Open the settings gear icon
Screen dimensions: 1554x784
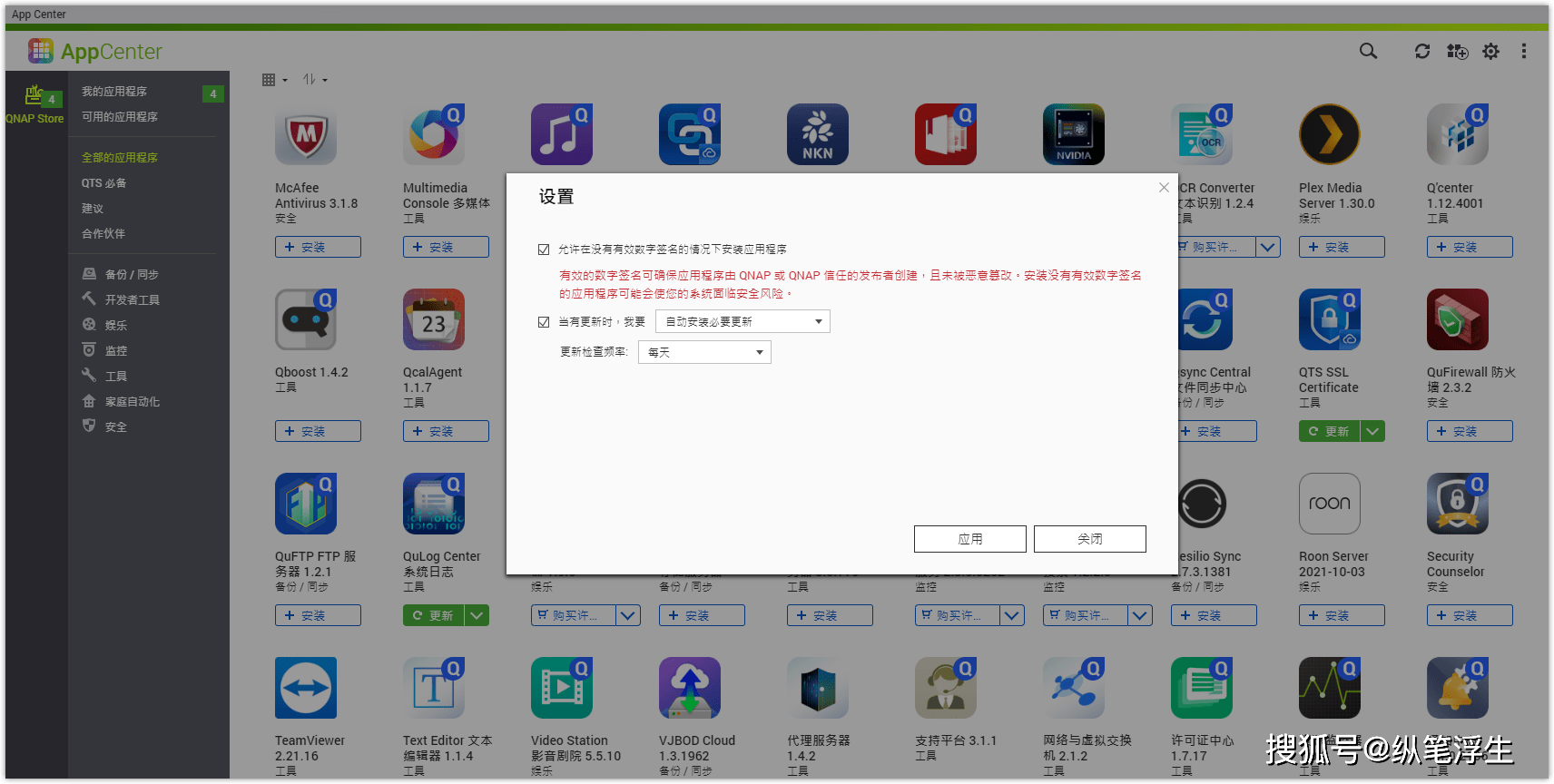tap(1490, 52)
